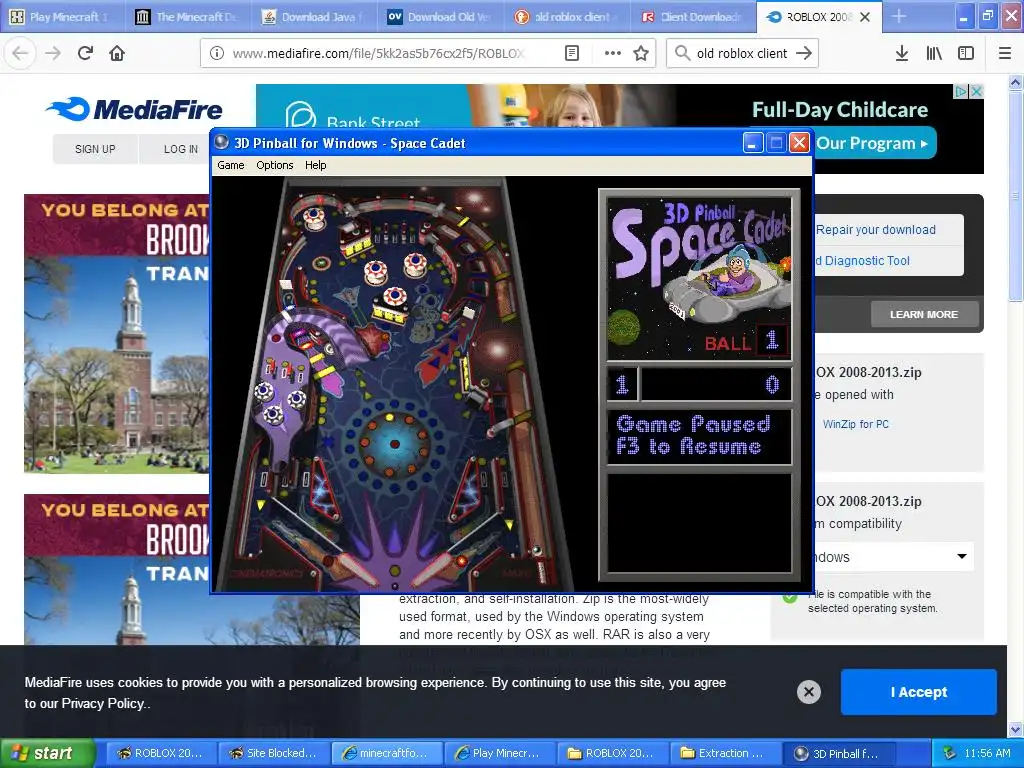Open the Firefox hamburger menu
Screen dimensions: 1024x768
pos(1005,54)
